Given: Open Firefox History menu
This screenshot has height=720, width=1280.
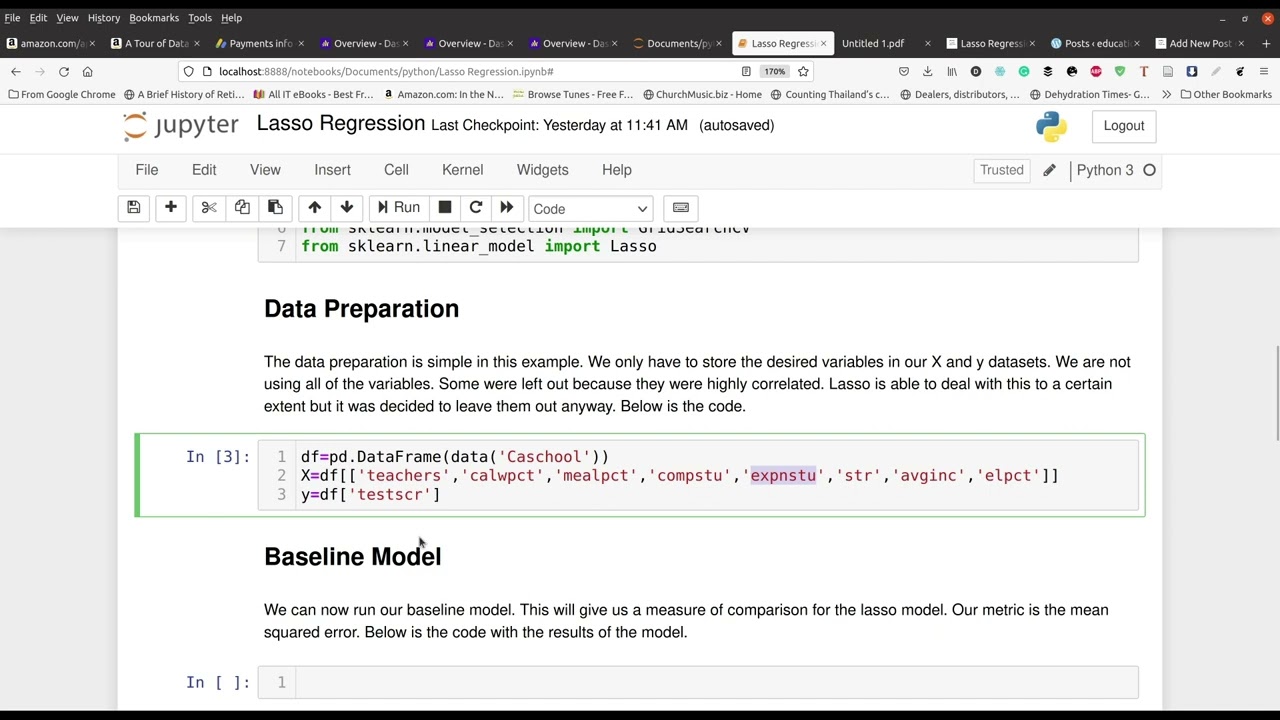Looking at the screenshot, I should pos(103,18).
